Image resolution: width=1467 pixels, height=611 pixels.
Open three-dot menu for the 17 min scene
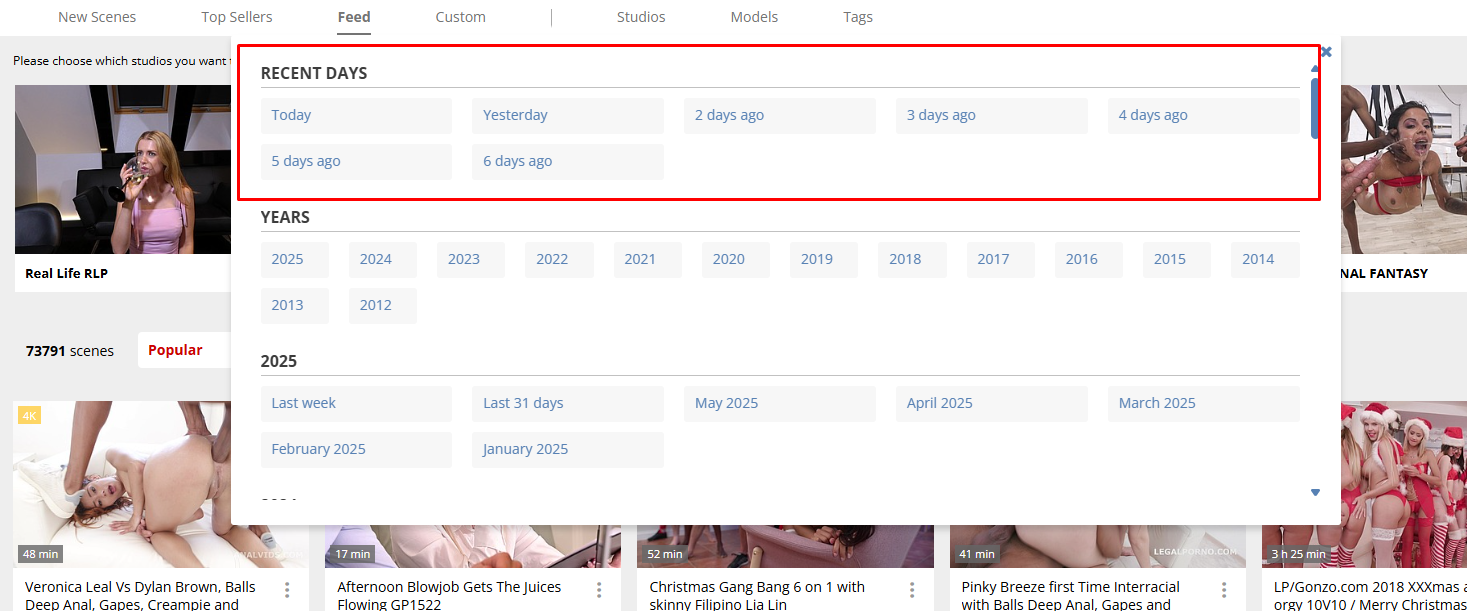[x=599, y=590]
